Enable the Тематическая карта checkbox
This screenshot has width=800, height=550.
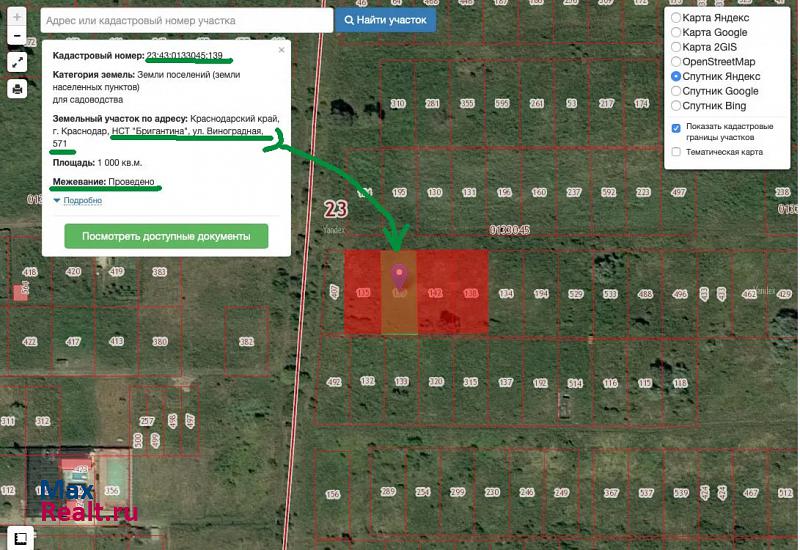tap(677, 152)
